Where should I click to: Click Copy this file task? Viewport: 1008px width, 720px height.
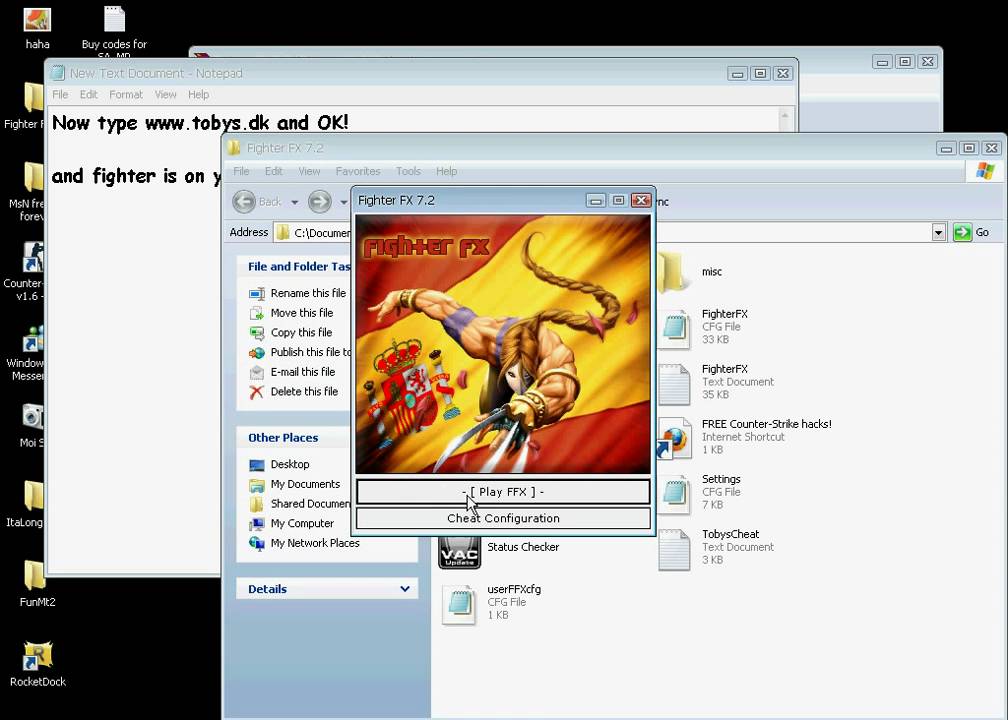[301, 333]
